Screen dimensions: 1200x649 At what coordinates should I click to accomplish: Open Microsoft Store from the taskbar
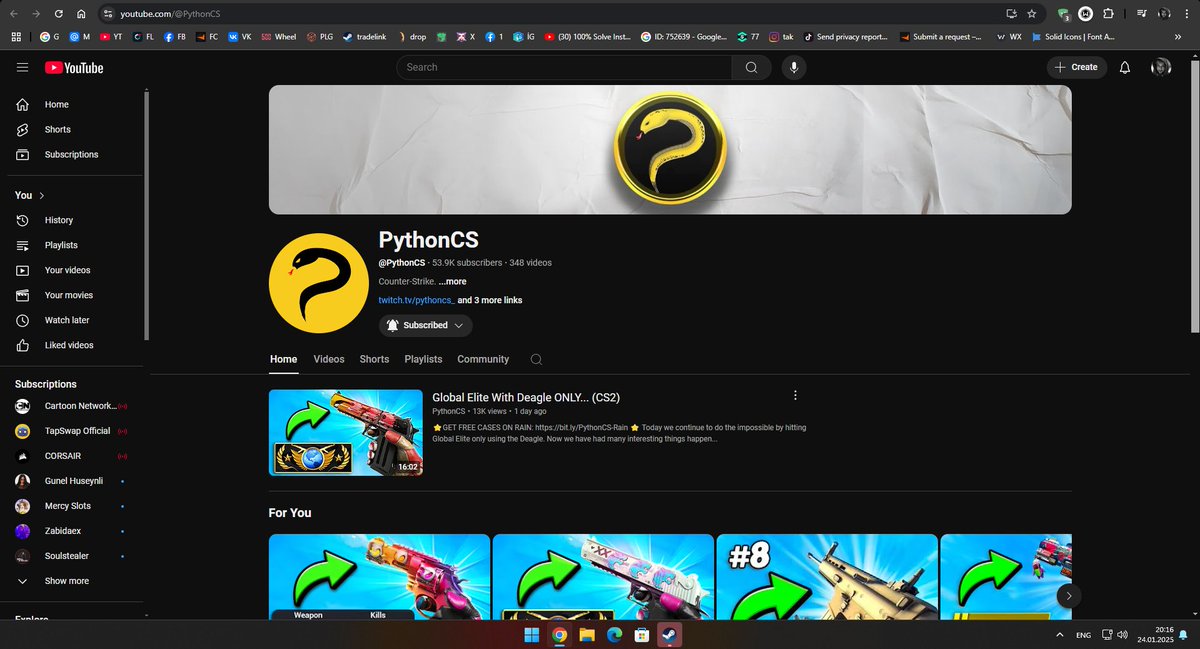tap(641, 634)
